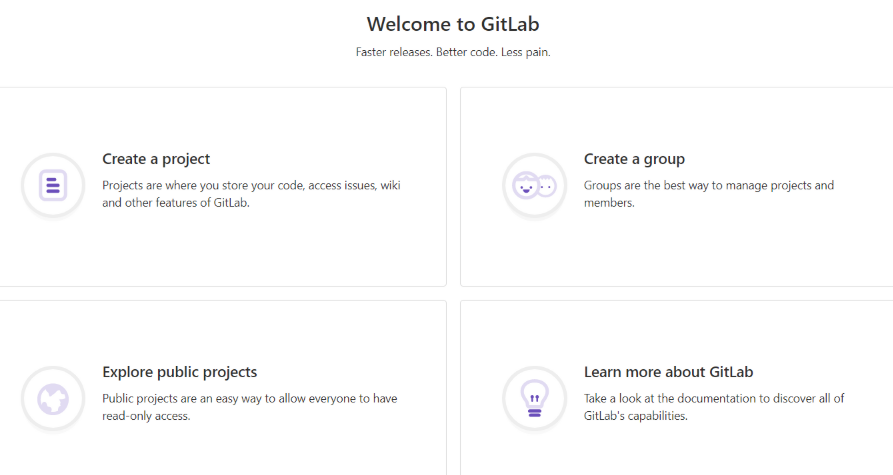Screen dimensions: 893x475
Task: Select the "Learn more about GitLab" heading
Action: point(668,372)
